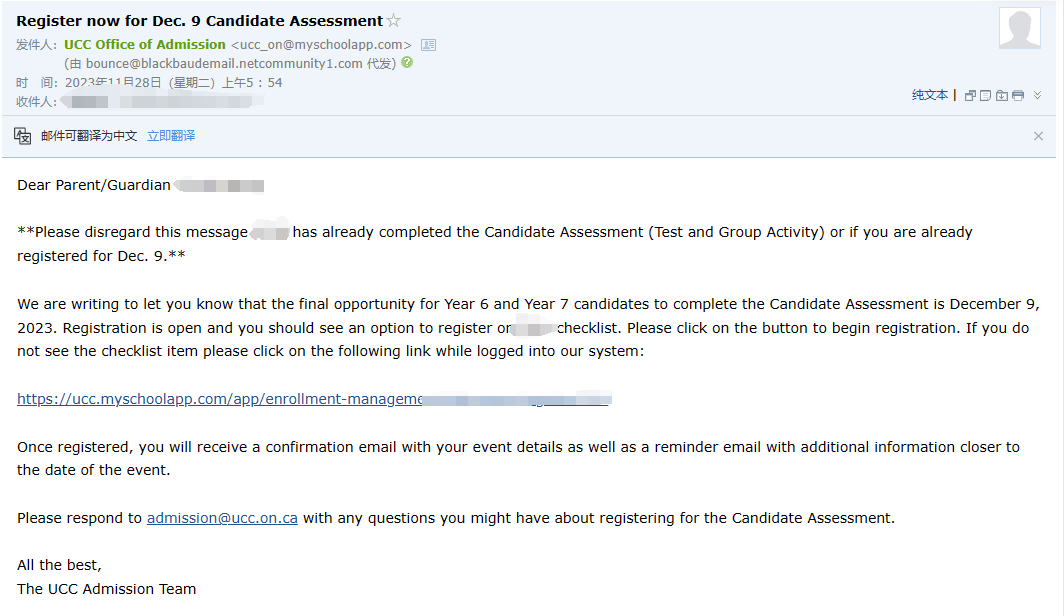Switch to plain text view (纯文本)

930,95
